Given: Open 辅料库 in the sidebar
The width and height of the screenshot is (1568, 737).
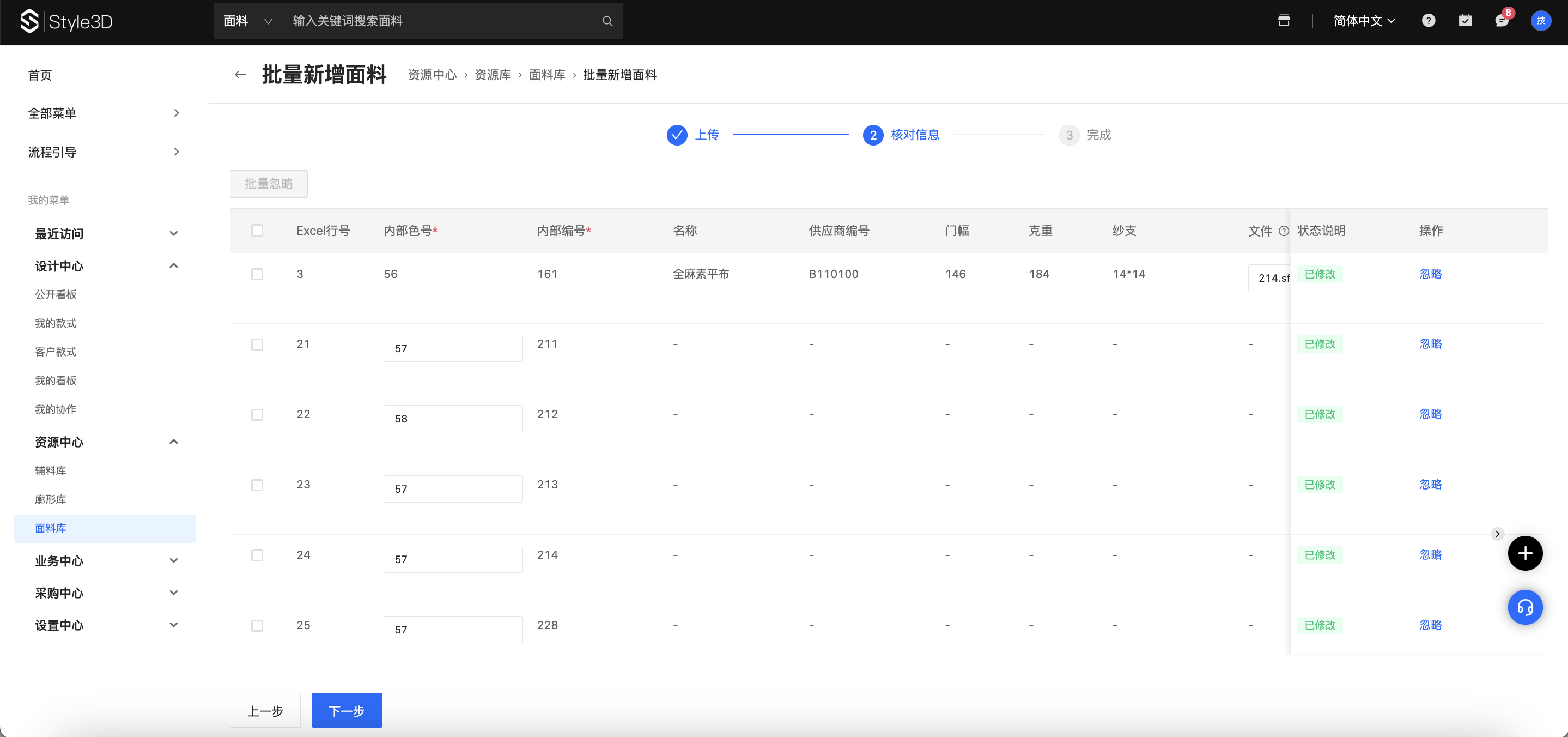Looking at the screenshot, I should pos(51,470).
